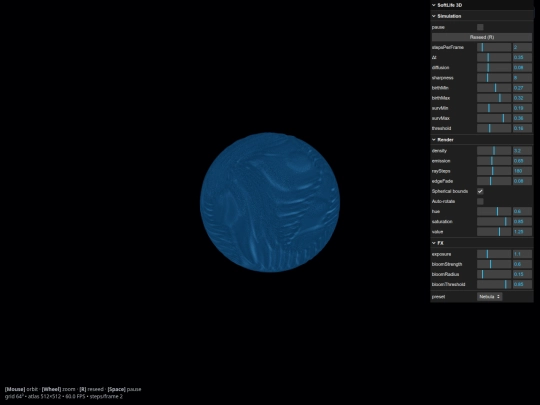This screenshot has height=405, width=540.
Task: Adjust the diffusion slider
Action: (x=494, y=68)
